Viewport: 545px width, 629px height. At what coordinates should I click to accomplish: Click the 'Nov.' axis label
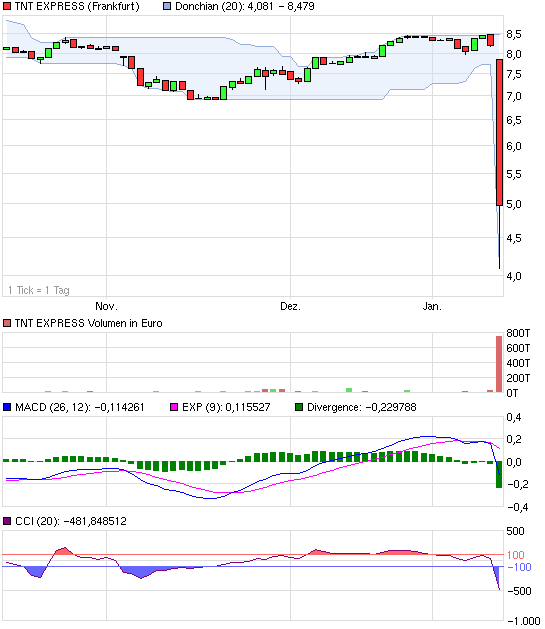[x=106, y=306]
